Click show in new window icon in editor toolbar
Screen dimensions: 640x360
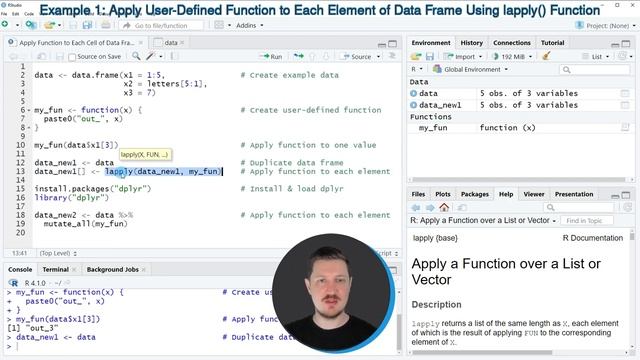[42, 56]
